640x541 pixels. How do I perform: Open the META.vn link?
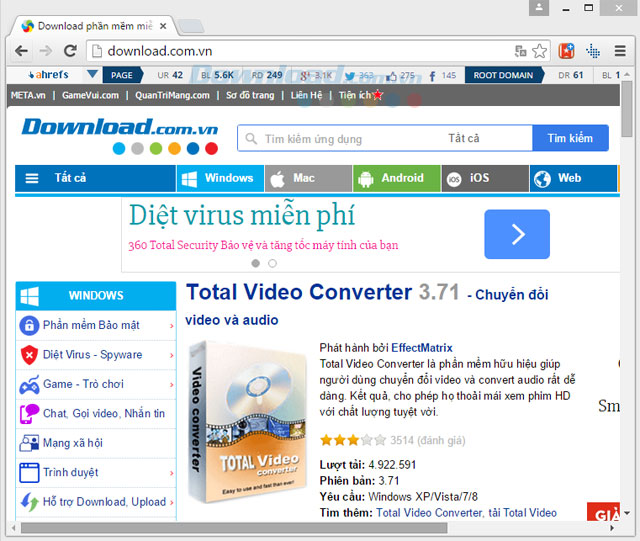click(x=28, y=95)
